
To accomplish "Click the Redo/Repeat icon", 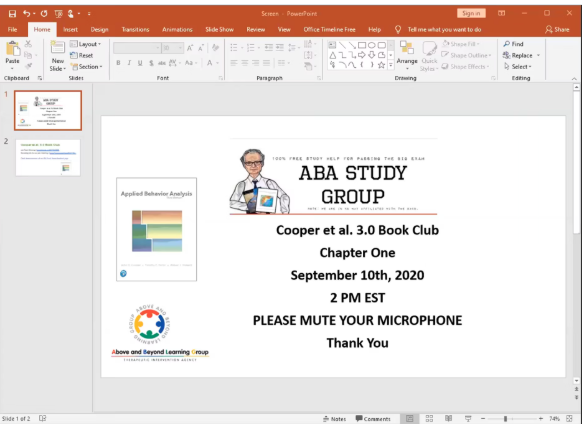I will (44, 14).
